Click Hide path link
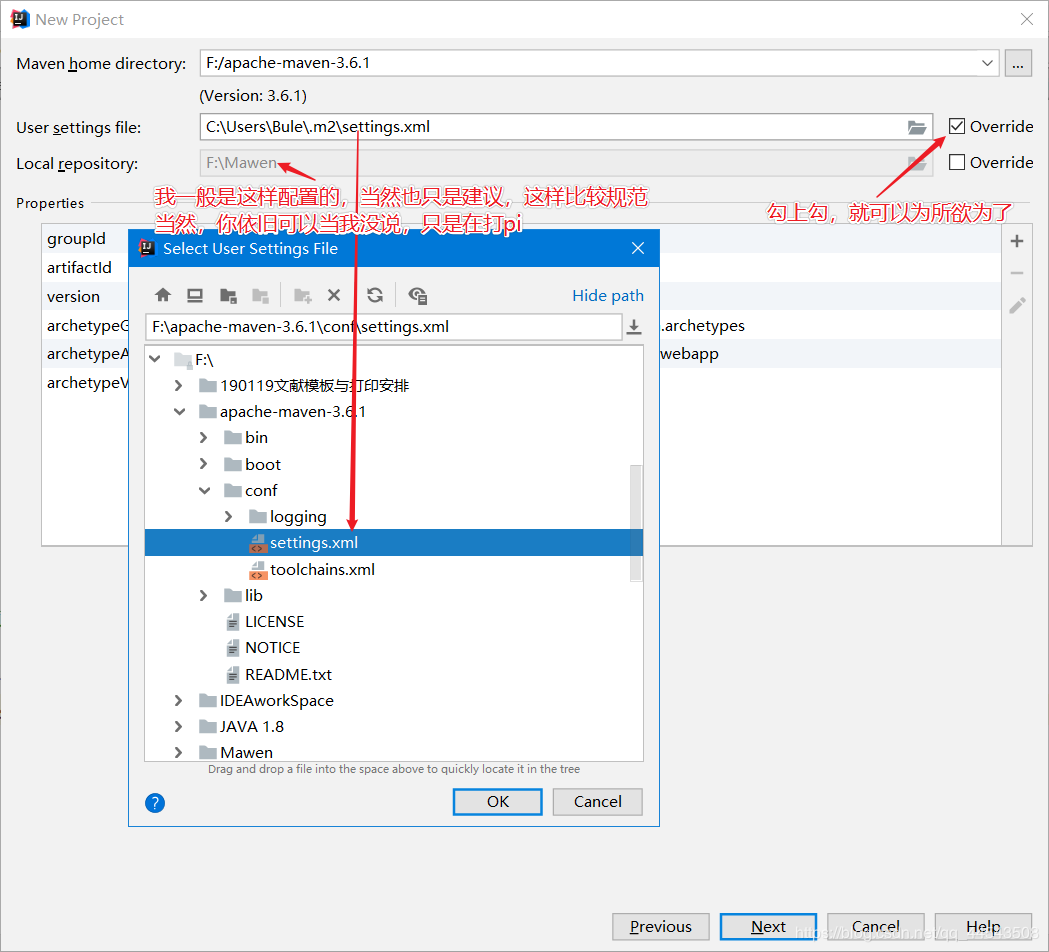The image size is (1049, 952). (607, 296)
